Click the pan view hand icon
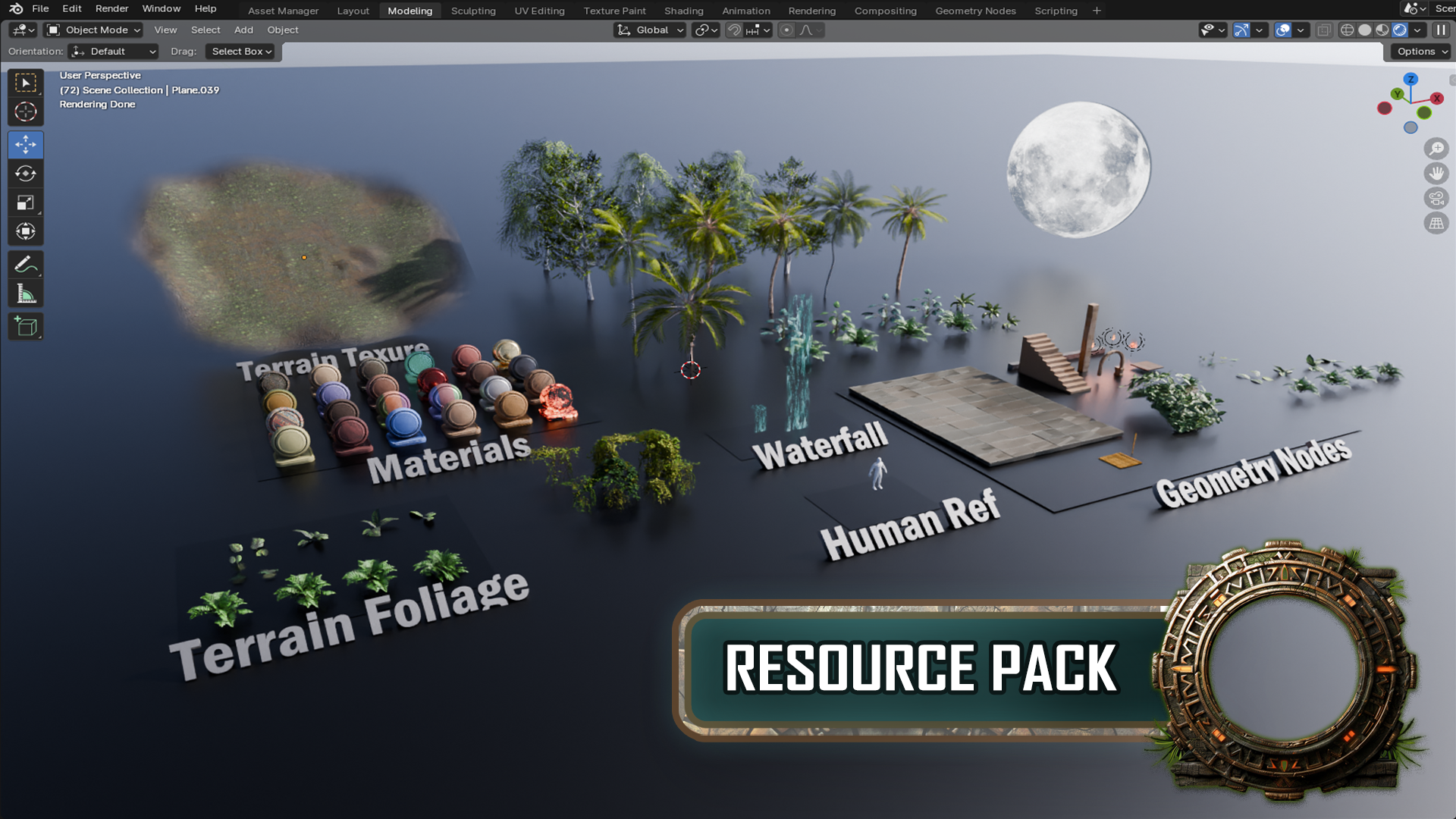 (1436, 174)
